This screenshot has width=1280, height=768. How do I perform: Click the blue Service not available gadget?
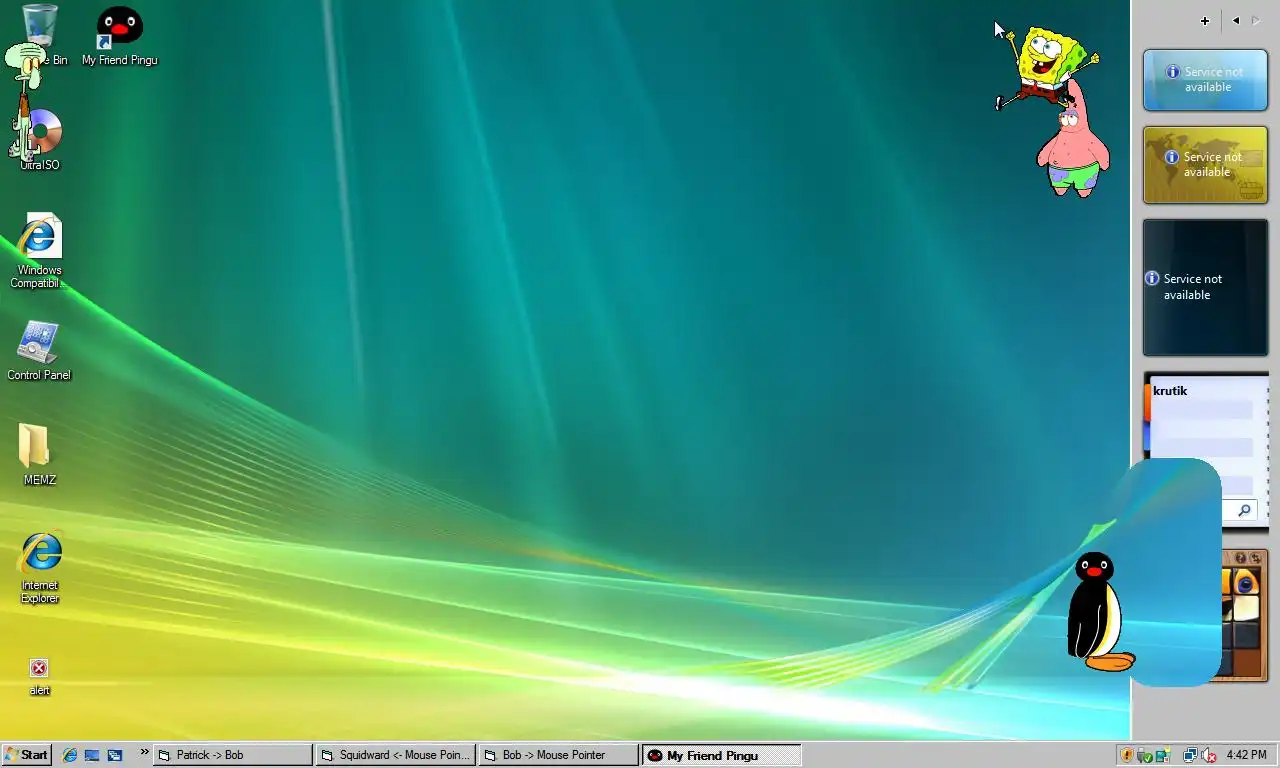(x=1205, y=79)
